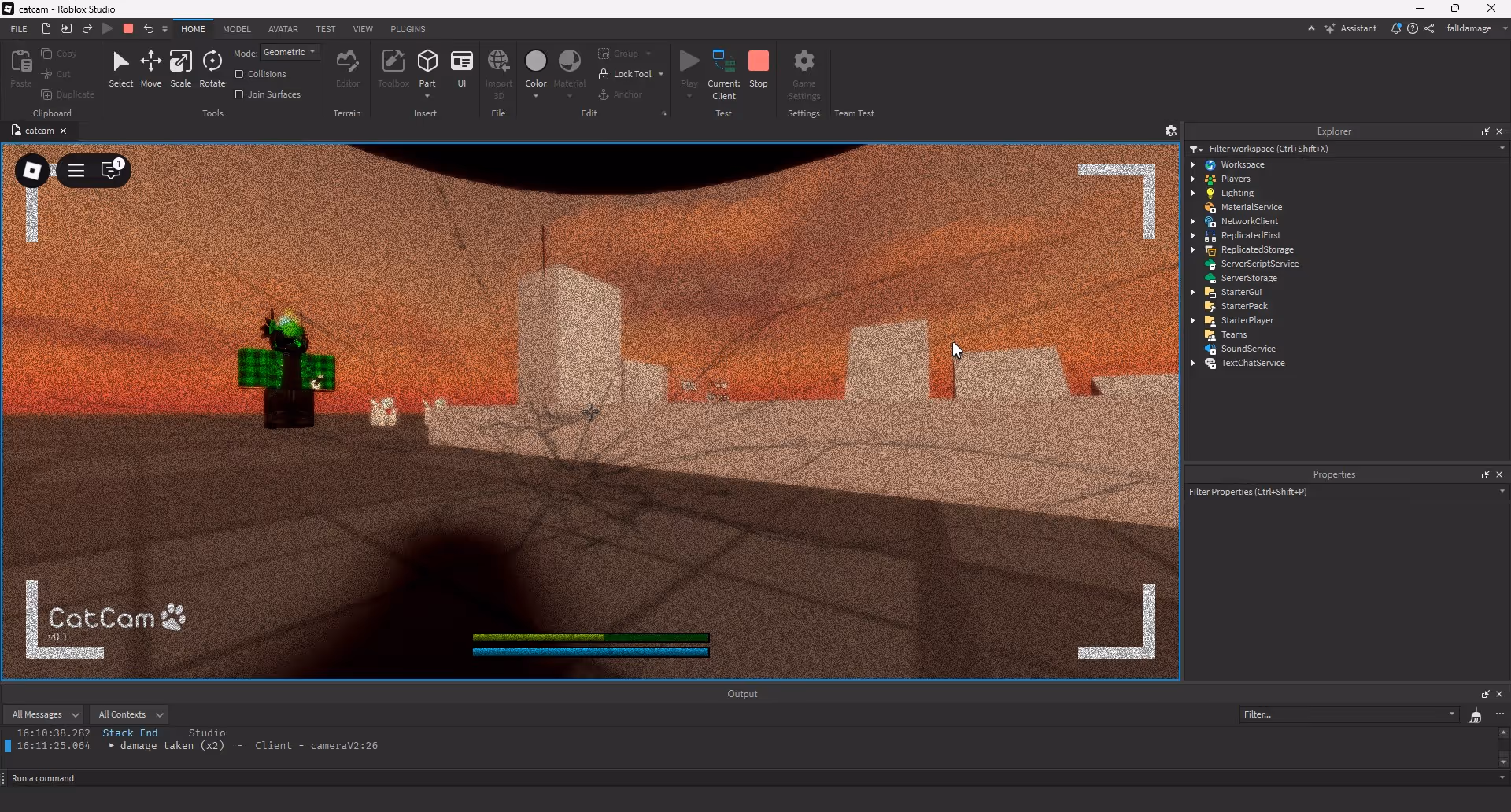This screenshot has height=812, width=1511.
Task: Toggle the Collisions checkbox
Action: pos(239,74)
